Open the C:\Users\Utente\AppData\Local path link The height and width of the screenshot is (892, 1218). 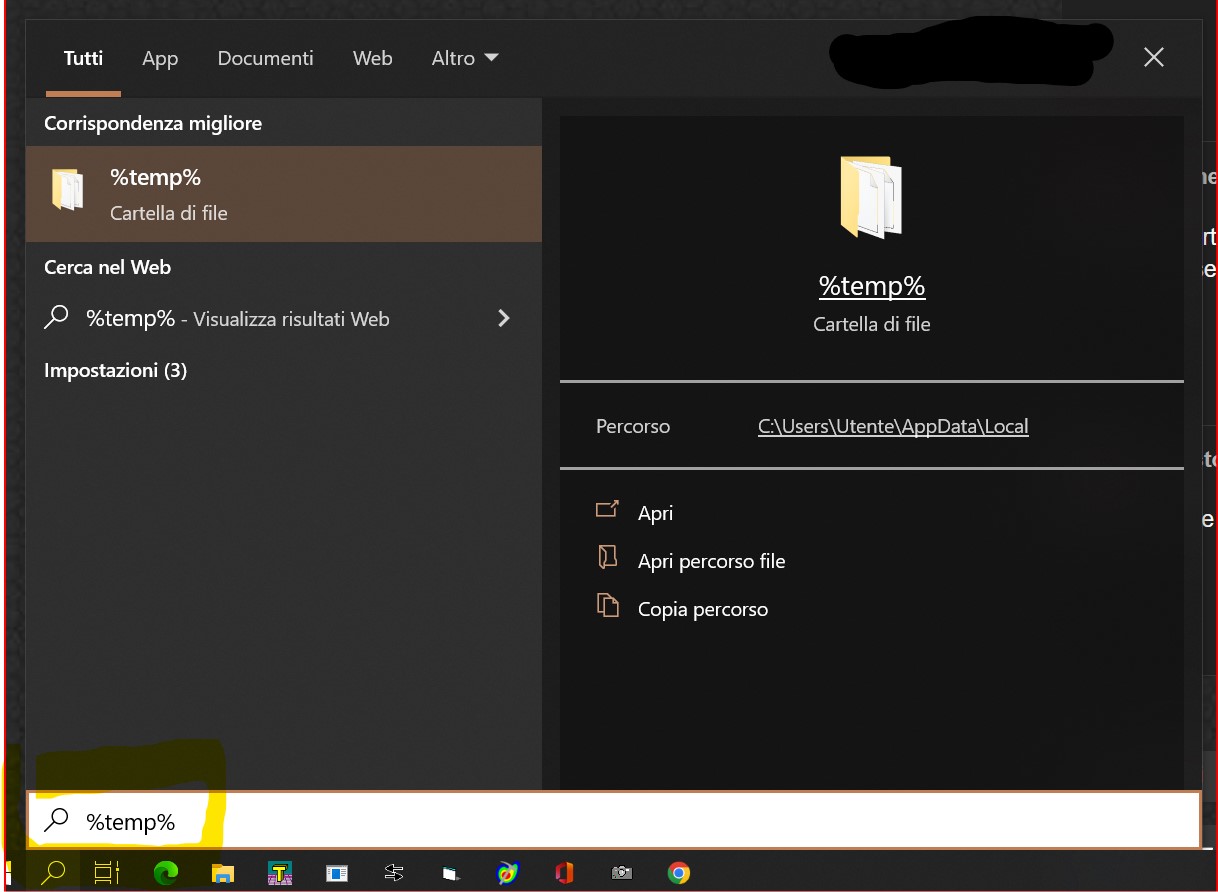coord(893,426)
